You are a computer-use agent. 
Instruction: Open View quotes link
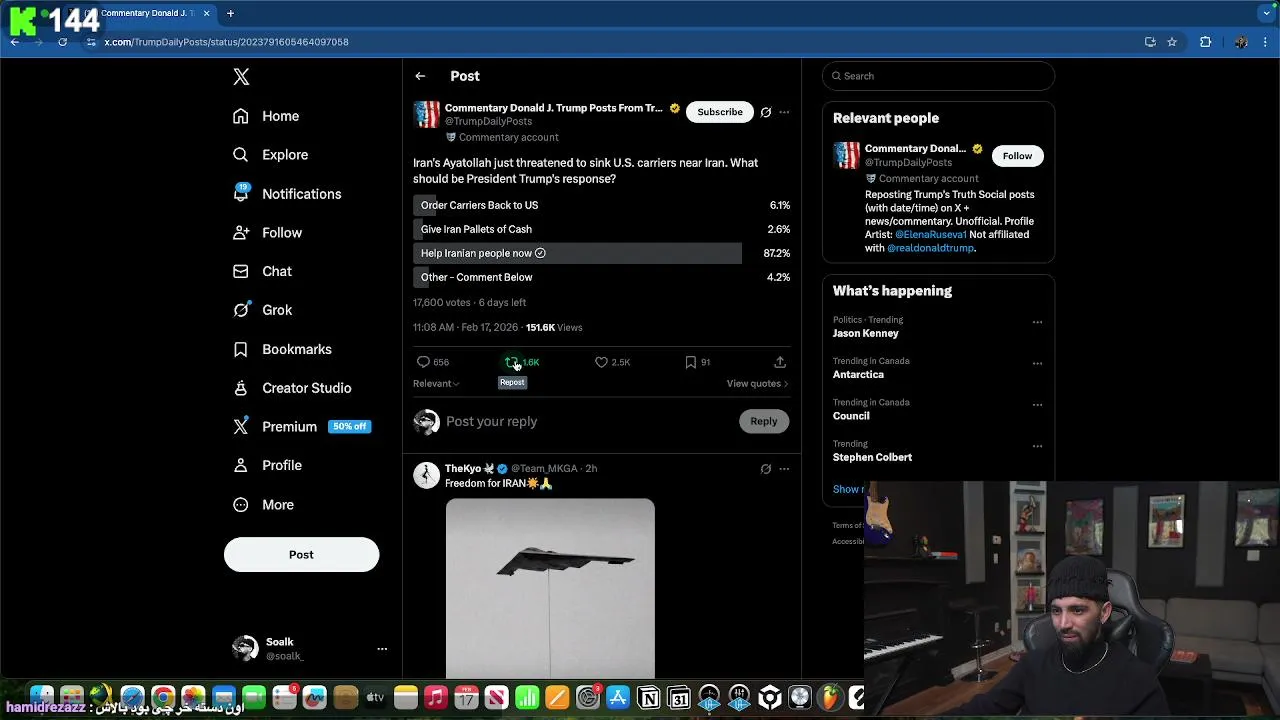[x=757, y=384]
